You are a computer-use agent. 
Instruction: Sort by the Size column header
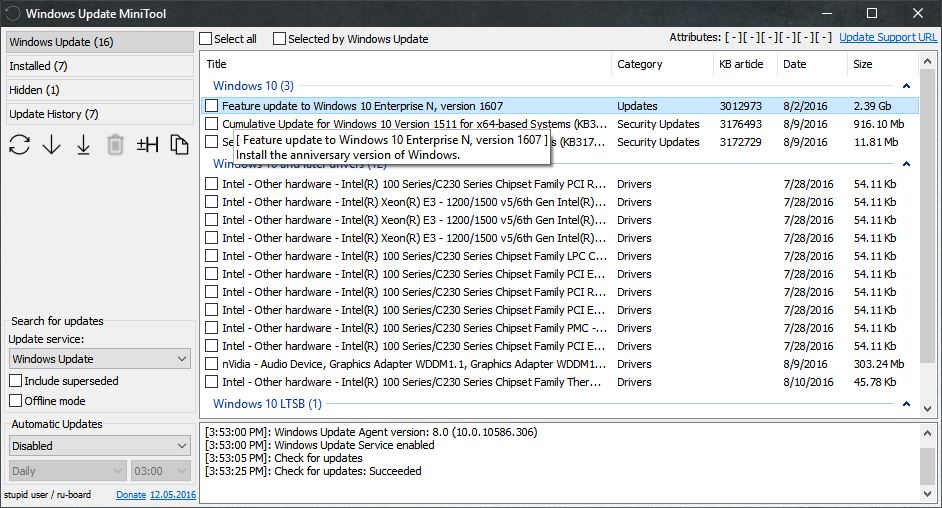[x=883, y=64]
